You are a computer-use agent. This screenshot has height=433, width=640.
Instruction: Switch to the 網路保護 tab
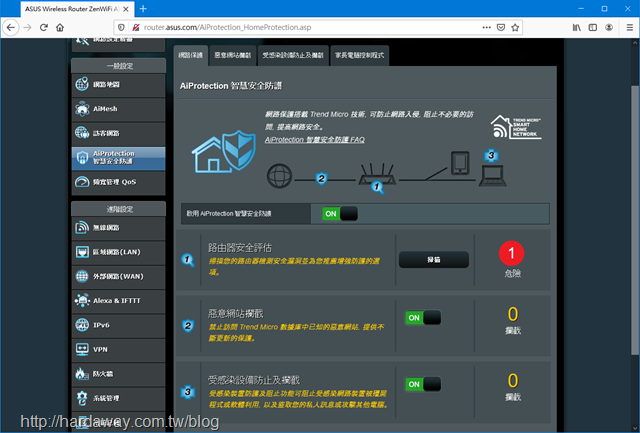coord(191,56)
